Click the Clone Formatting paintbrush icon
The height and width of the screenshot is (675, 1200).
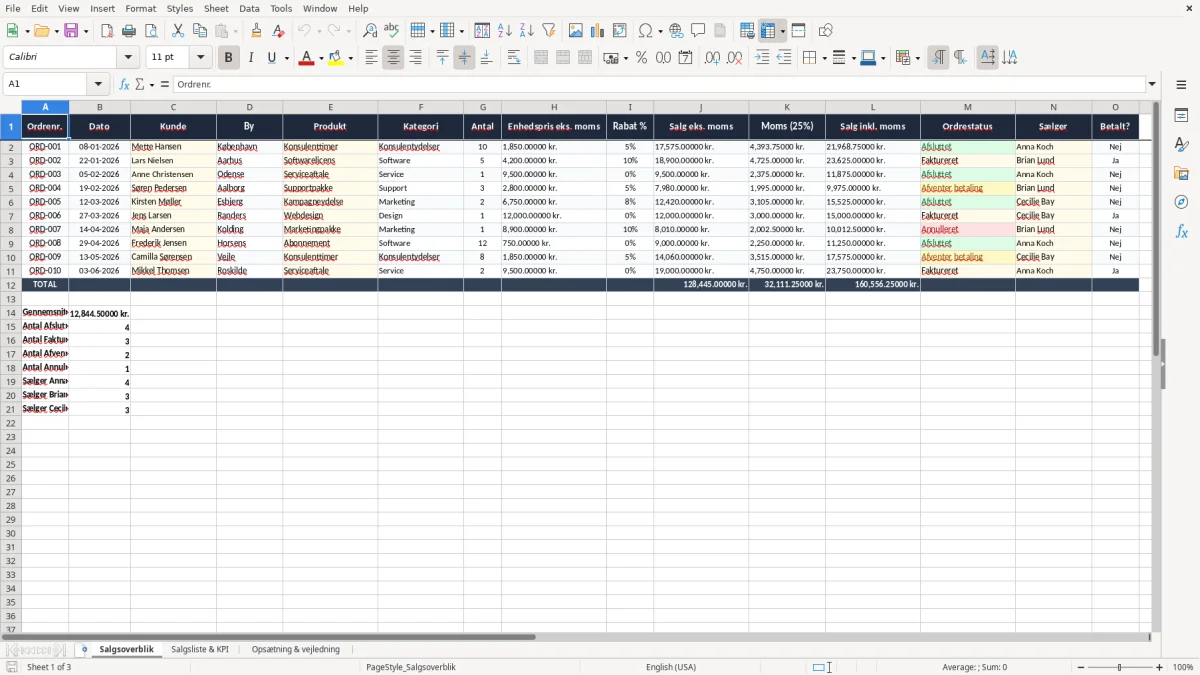pyautogui.click(x=257, y=31)
